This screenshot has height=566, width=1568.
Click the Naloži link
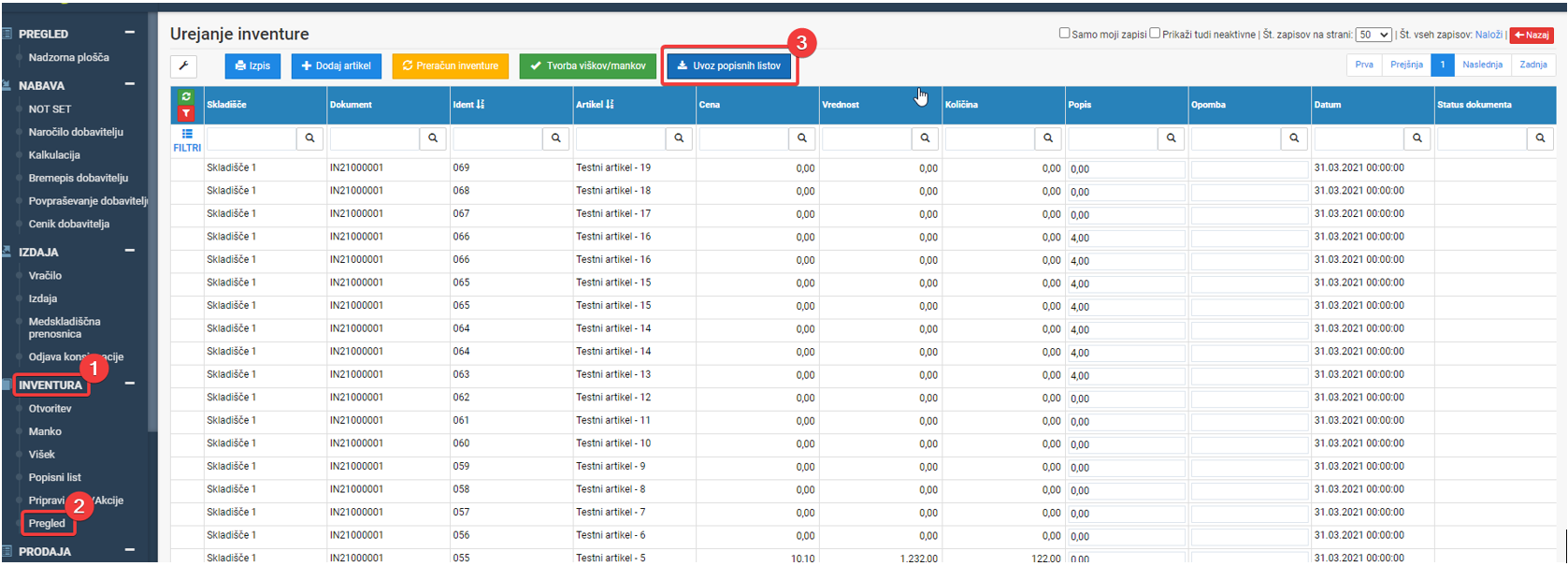(x=1489, y=35)
